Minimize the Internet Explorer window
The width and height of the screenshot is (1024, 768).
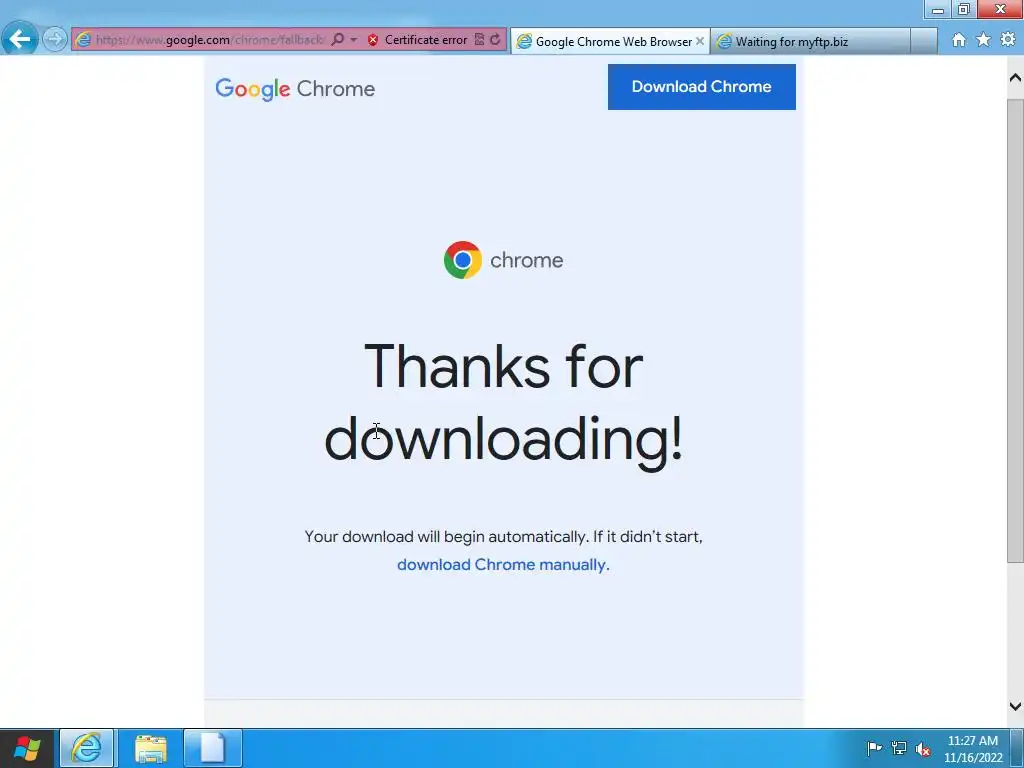(938, 9)
